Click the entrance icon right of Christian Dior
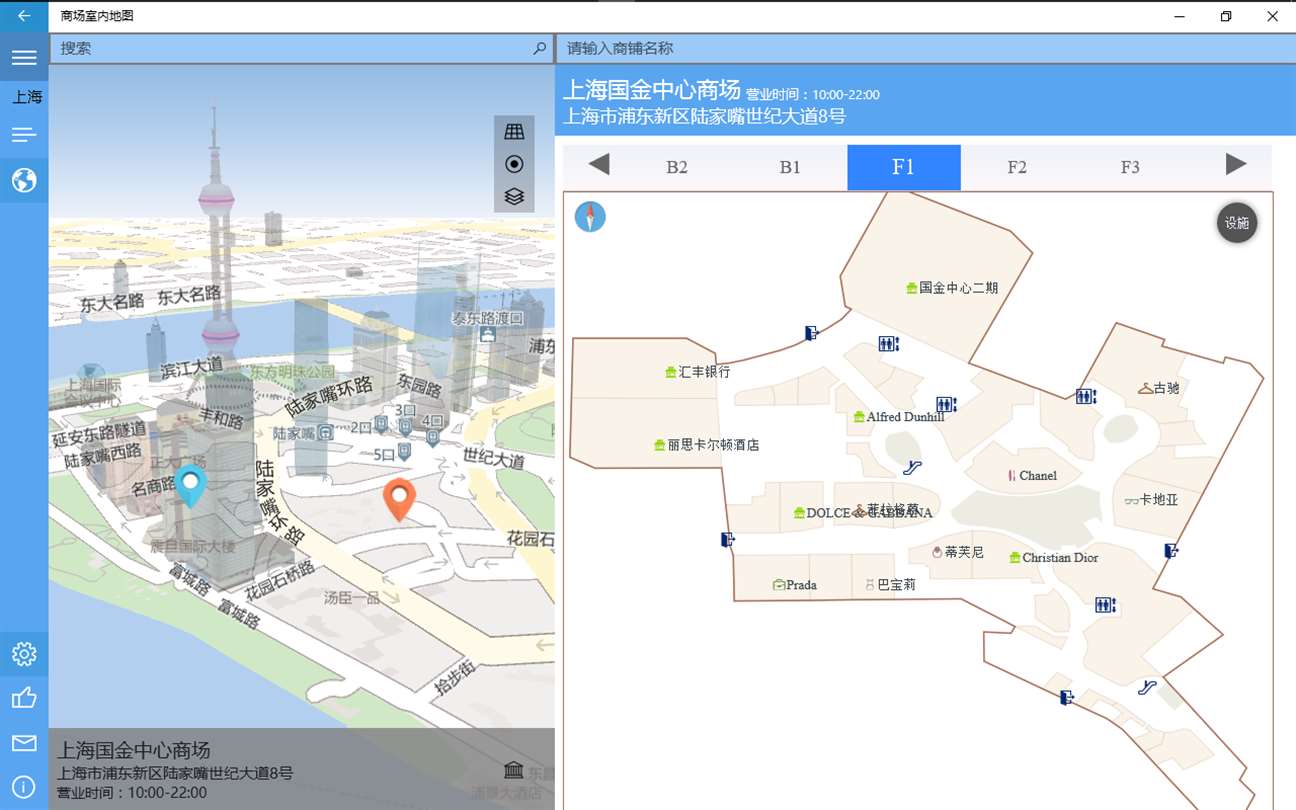 (x=1171, y=551)
